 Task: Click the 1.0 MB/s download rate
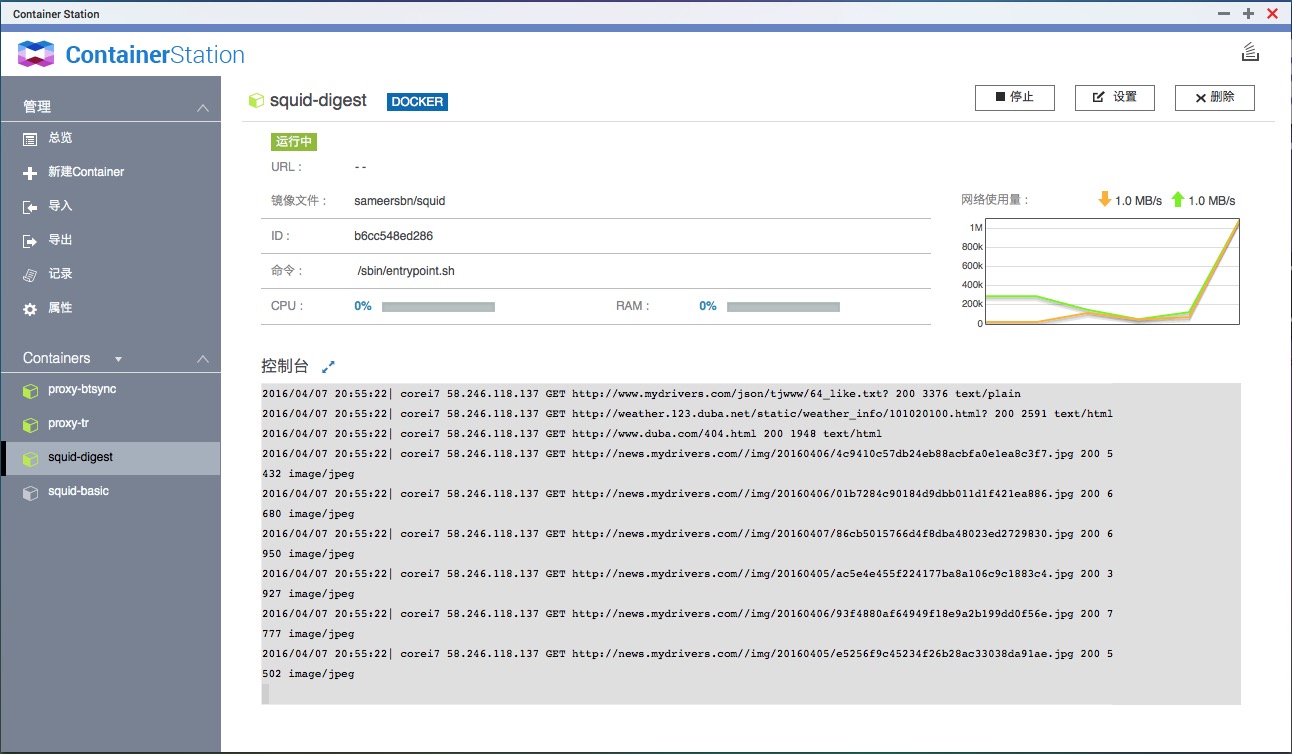1139,201
